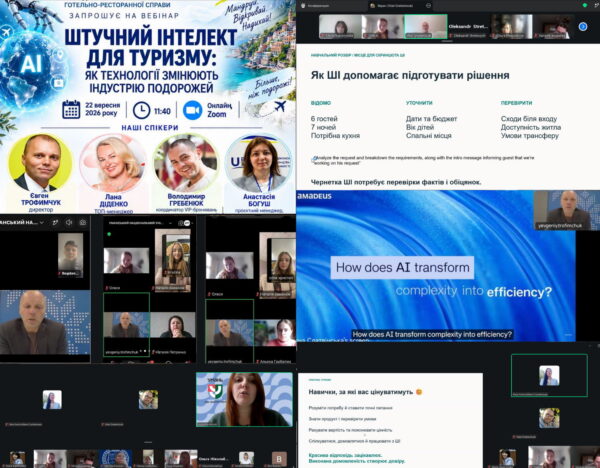Screen dimensions: 600x468
Task: Tap the camera icon in phone toolbar
Action: tap(82, 222)
